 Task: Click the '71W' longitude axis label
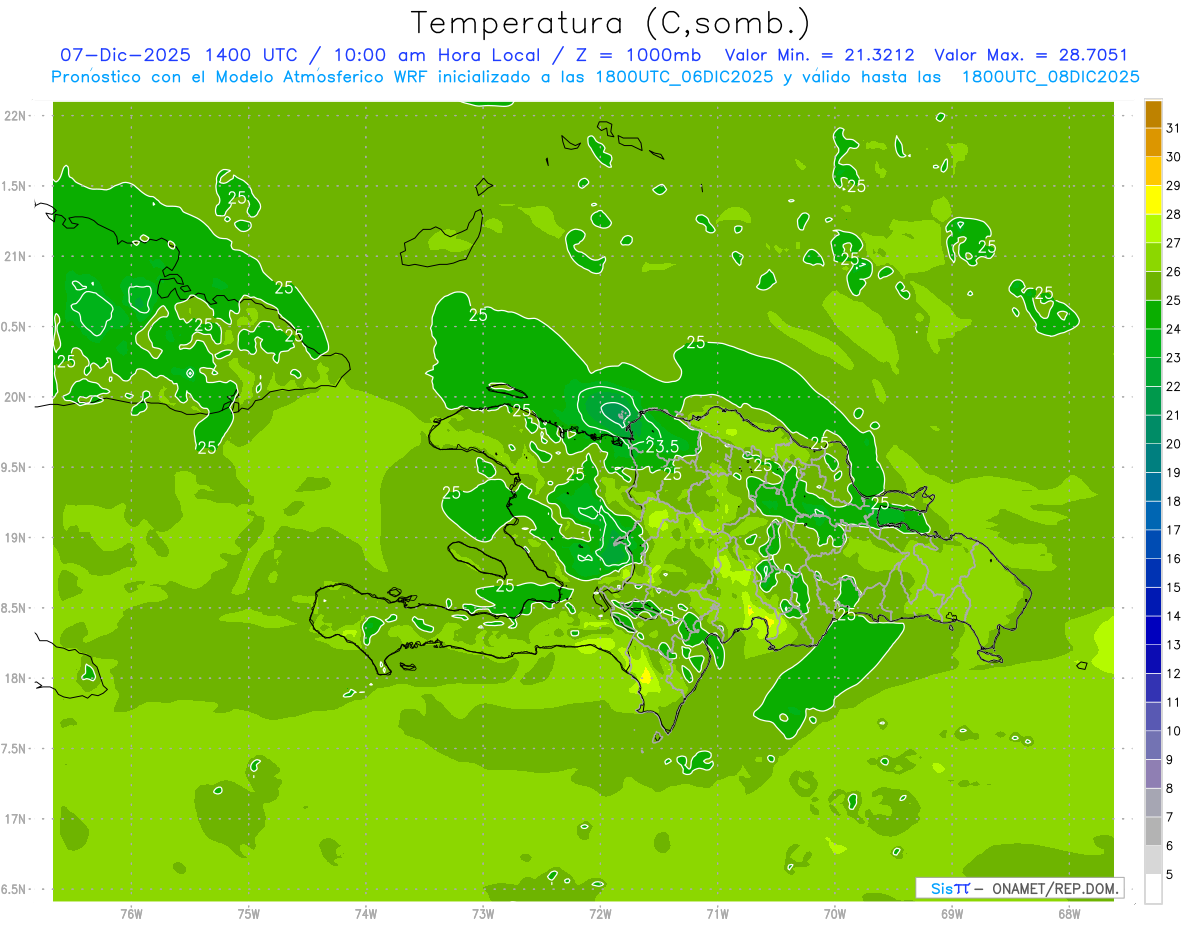pos(717,913)
